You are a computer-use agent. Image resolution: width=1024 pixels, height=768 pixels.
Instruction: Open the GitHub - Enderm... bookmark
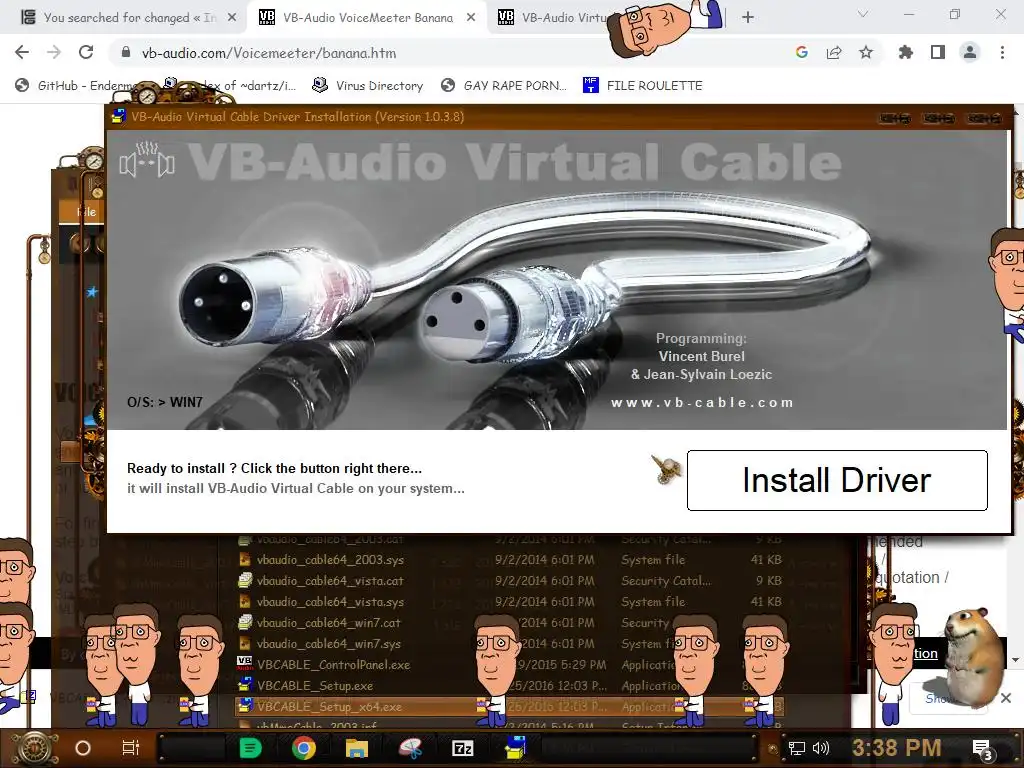pos(77,86)
